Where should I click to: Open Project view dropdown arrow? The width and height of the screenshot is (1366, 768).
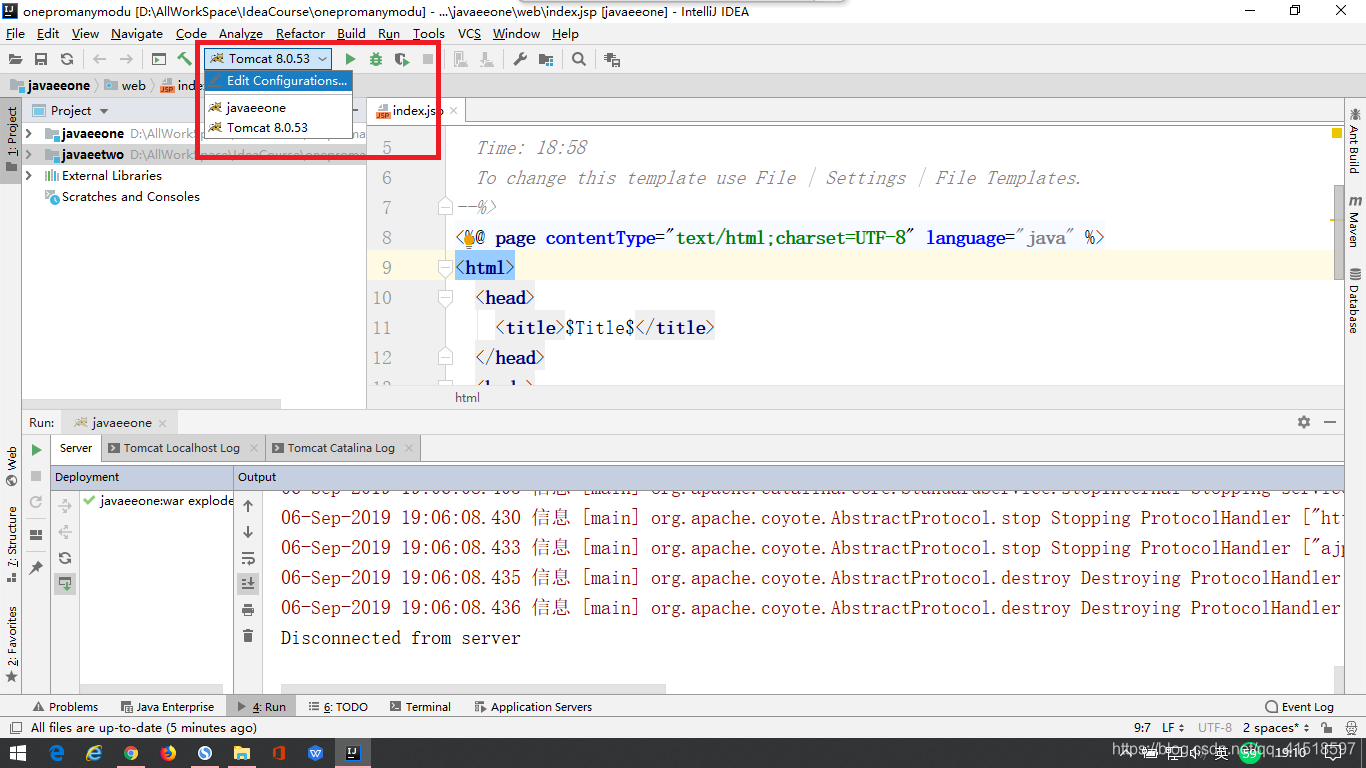click(104, 111)
